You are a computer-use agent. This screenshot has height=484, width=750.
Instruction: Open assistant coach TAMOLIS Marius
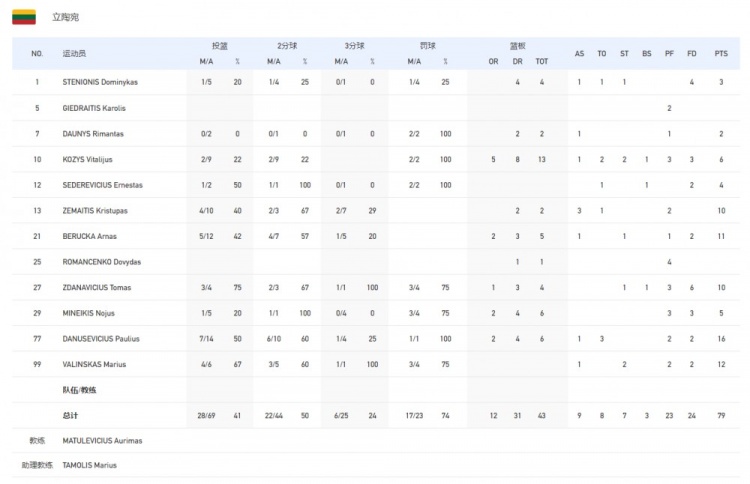pyautogui.click(x=90, y=466)
